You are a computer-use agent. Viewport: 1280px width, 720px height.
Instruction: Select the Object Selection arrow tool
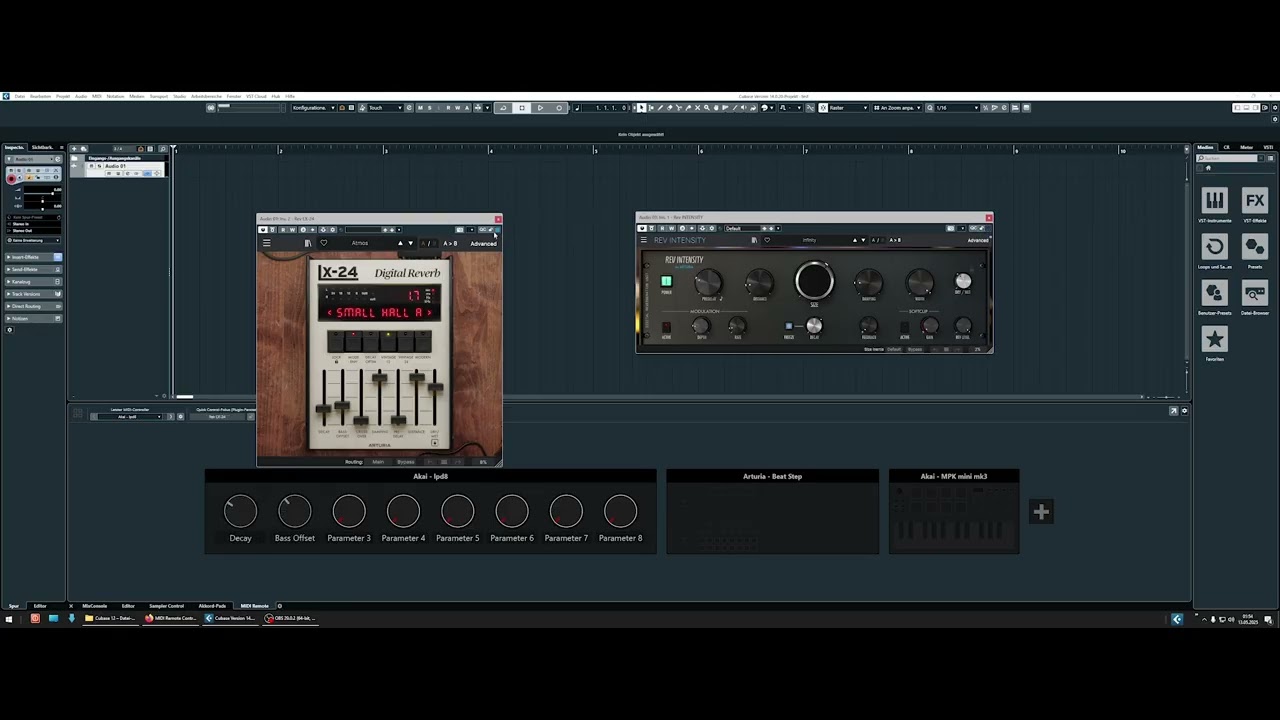[641, 107]
